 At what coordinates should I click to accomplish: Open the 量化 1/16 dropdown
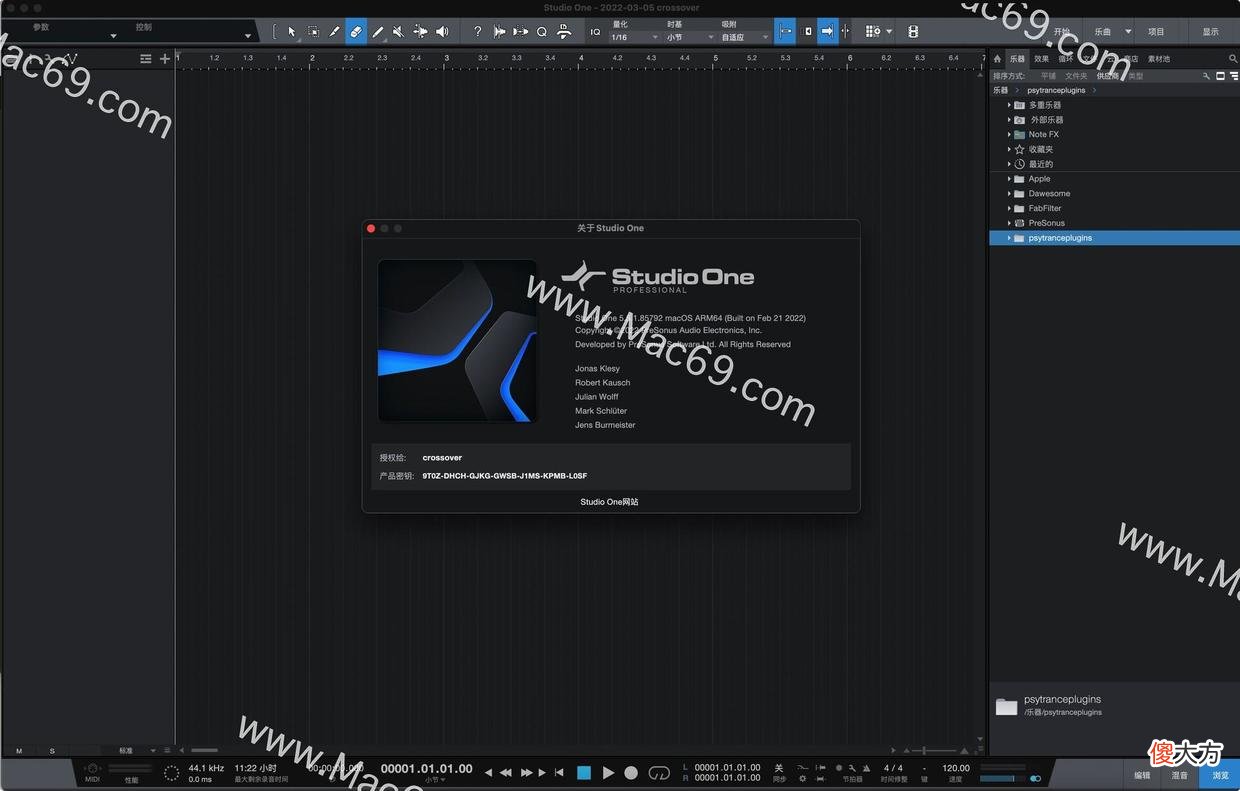coord(634,37)
